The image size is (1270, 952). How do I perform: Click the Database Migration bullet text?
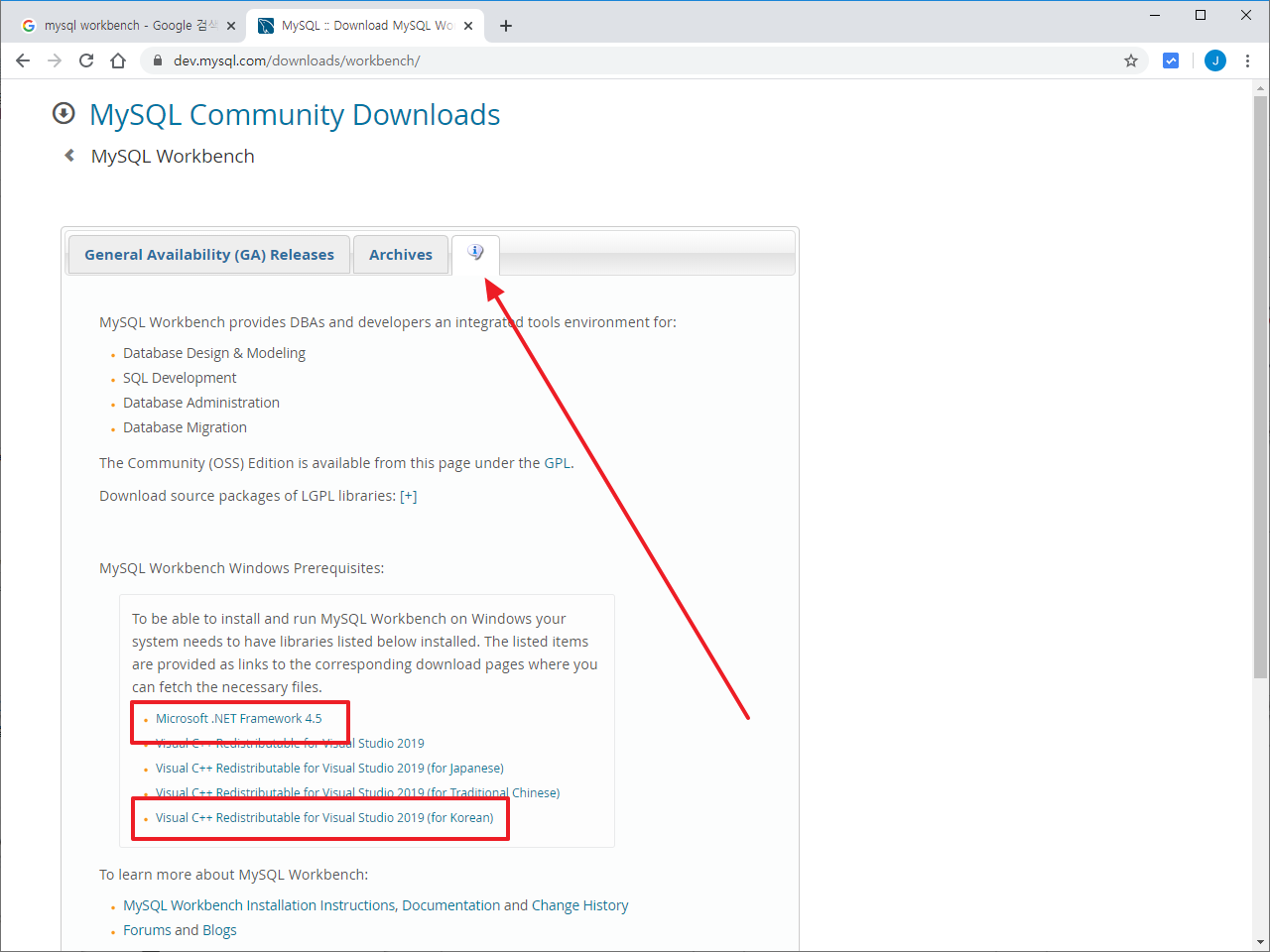point(185,427)
